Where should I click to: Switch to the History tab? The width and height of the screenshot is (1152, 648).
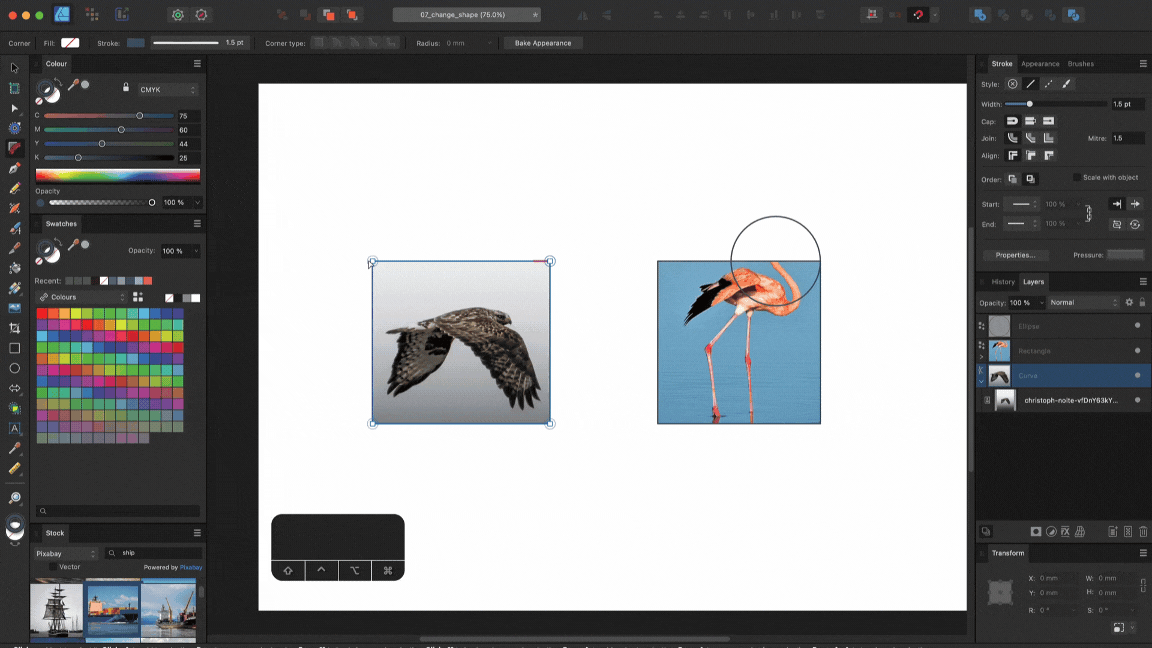pyautogui.click(x=1003, y=281)
